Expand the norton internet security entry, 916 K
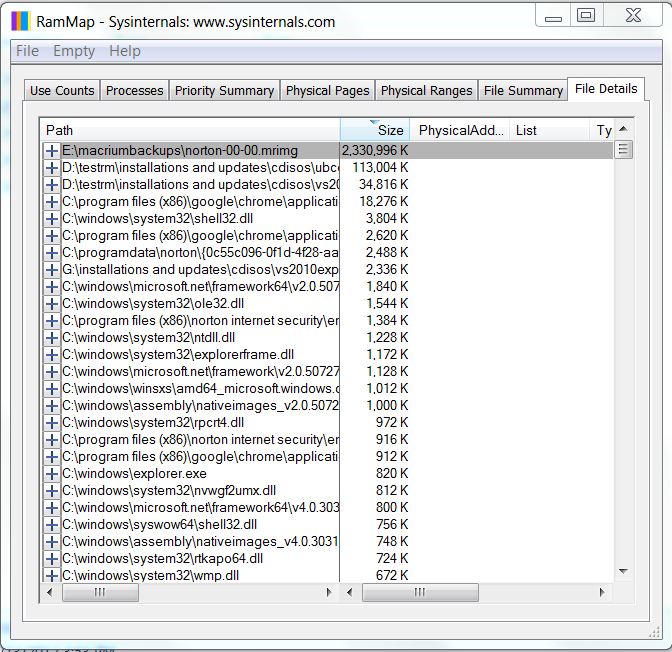This screenshot has height=652, width=672. point(52,440)
